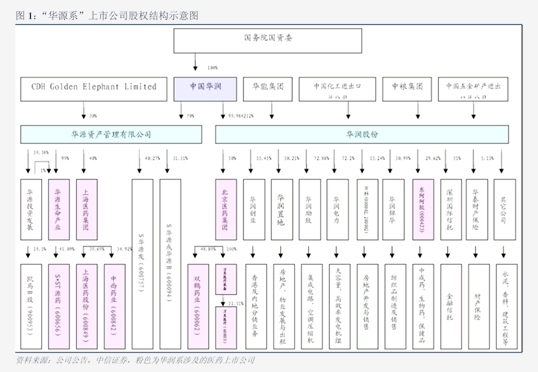Click the 中国化工进出口 box
Screen dimensions: 538x372
point(337,89)
